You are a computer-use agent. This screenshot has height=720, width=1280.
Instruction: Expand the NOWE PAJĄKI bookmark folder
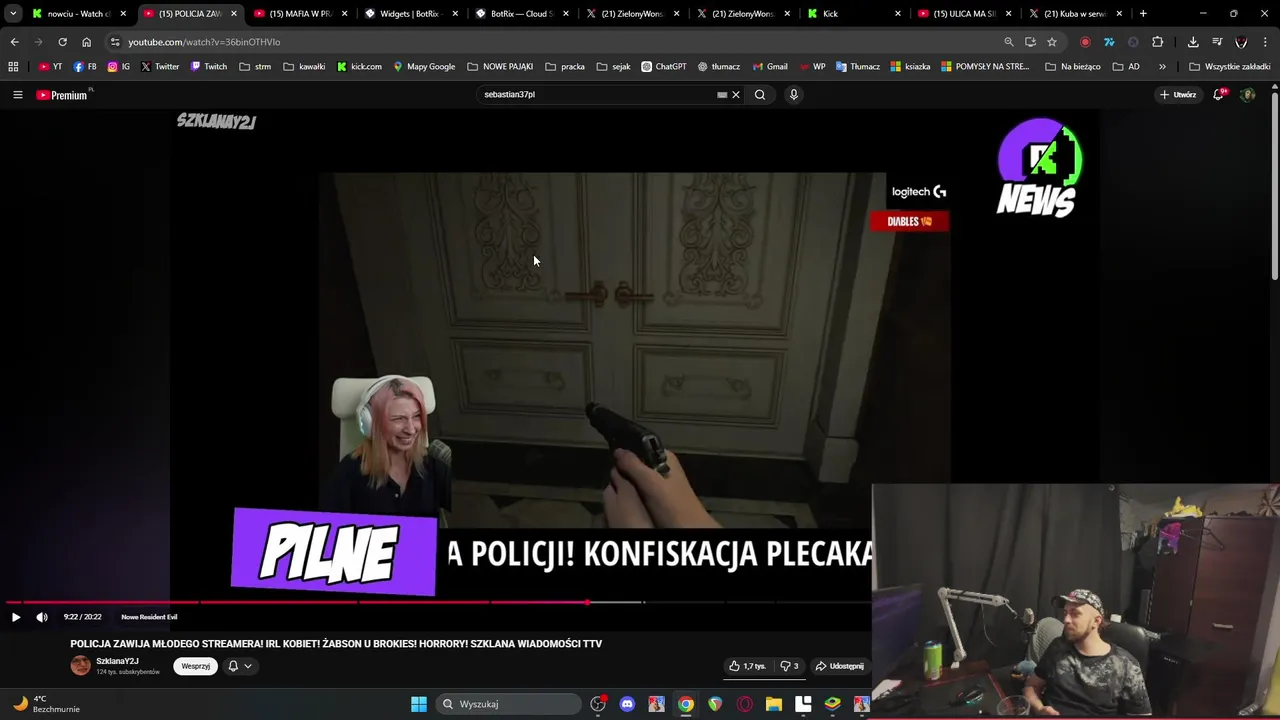[x=500, y=67]
